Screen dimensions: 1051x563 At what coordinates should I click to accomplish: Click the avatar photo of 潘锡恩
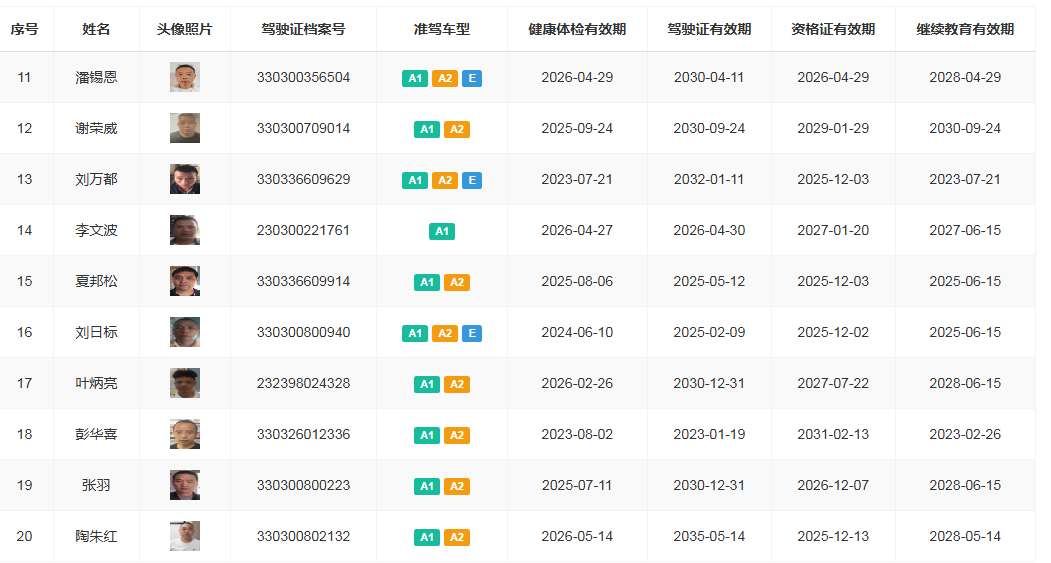[x=184, y=77]
